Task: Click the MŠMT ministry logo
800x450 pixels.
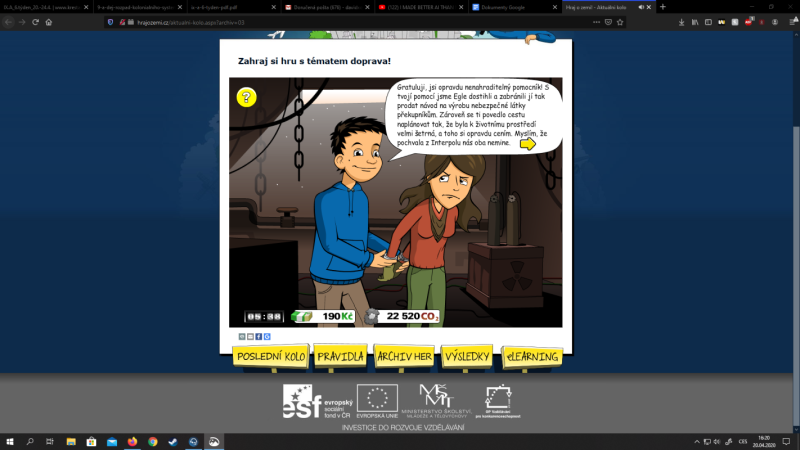Action: 436,402
